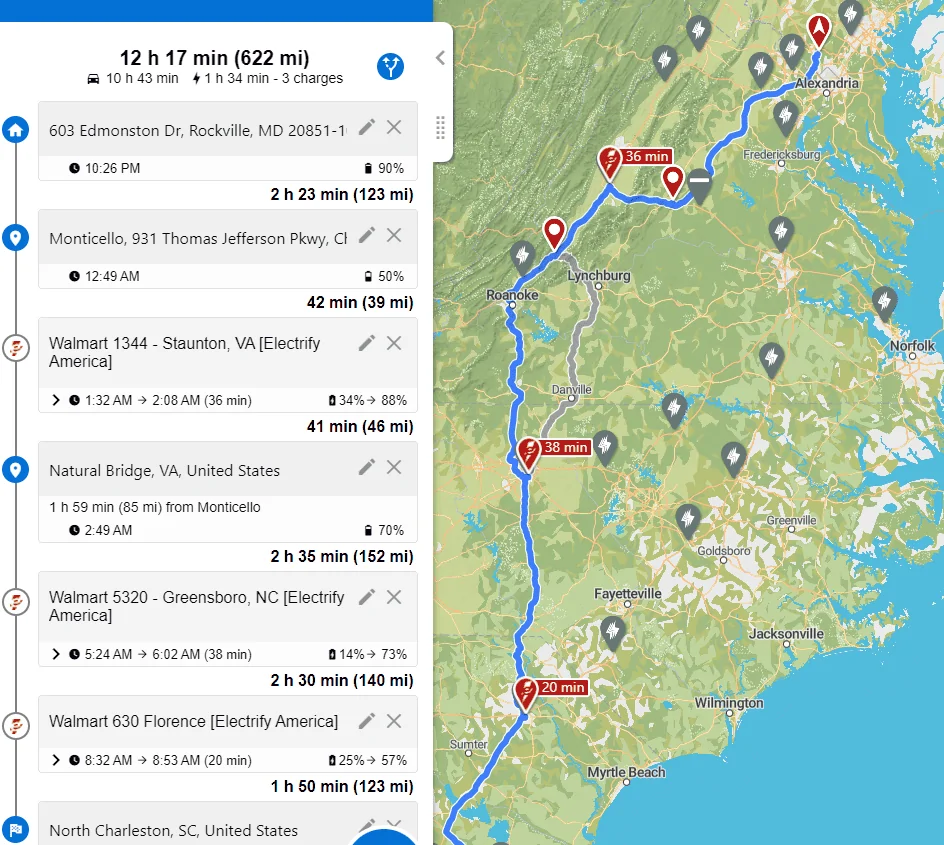Select the gray charger pin south of Fayetteville

(613, 633)
